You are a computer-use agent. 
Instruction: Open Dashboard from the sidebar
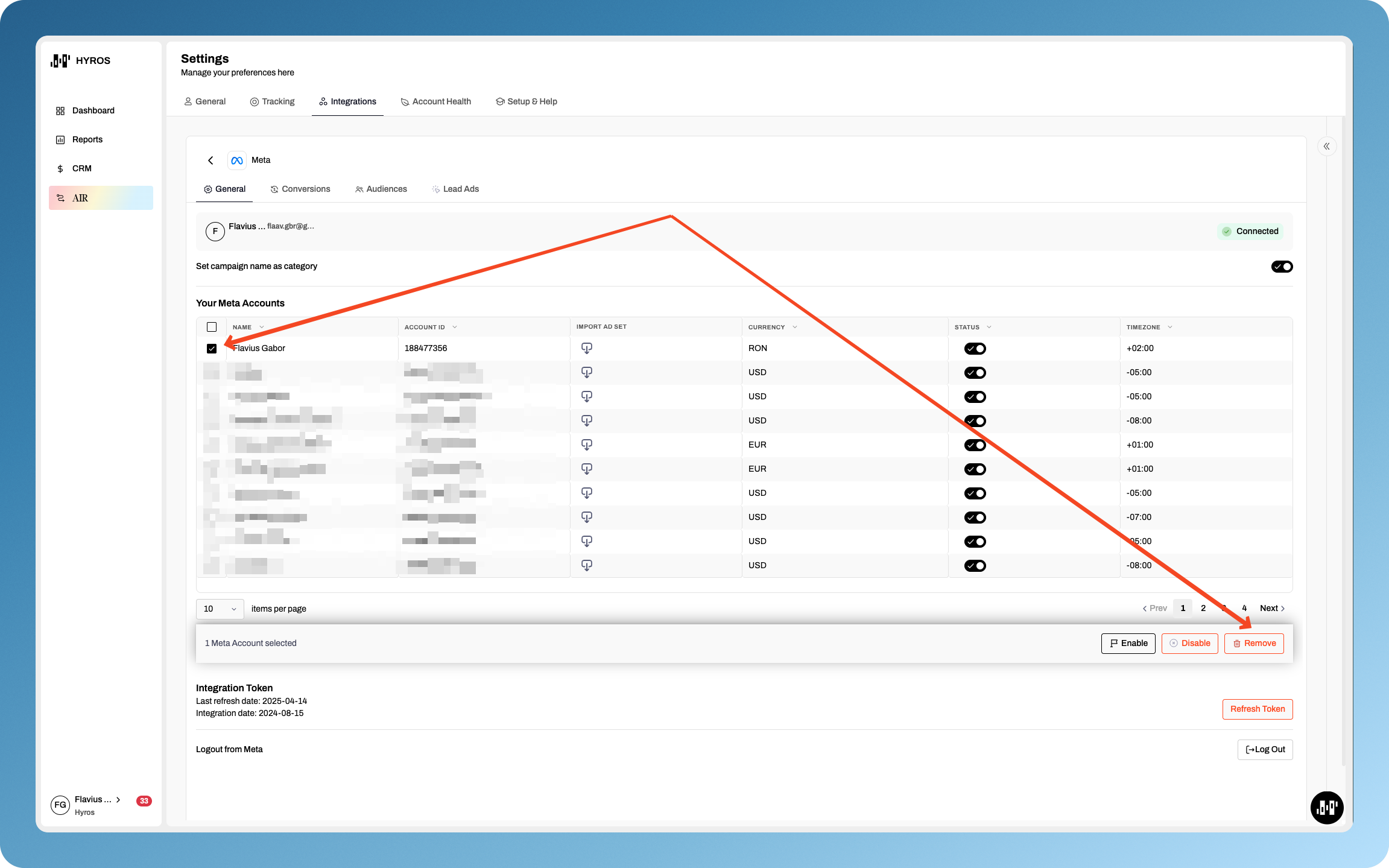(93, 111)
